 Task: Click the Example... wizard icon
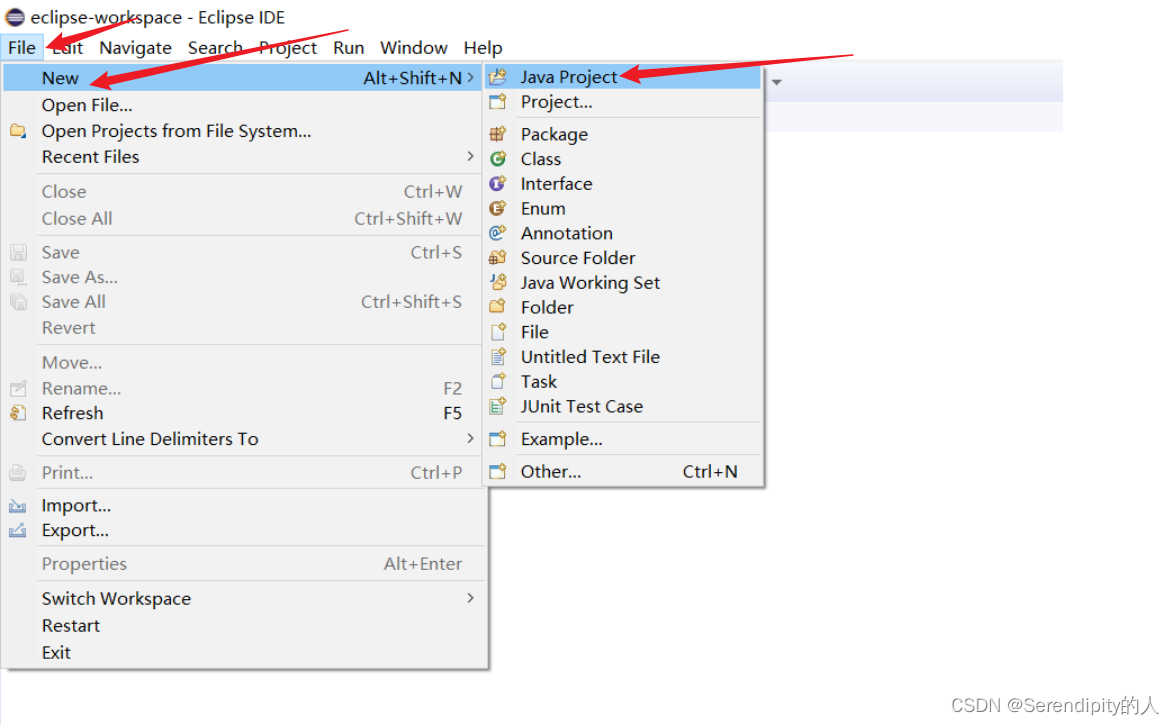click(498, 439)
